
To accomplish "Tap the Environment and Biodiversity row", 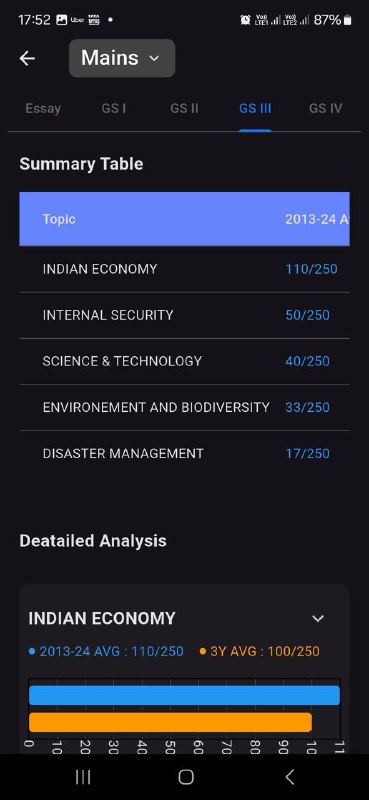I will coord(184,407).
